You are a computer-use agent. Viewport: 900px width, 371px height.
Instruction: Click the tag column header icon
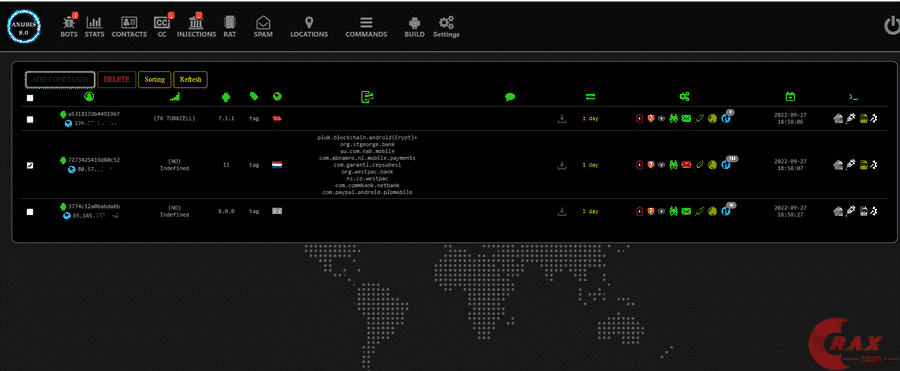(x=254, y=96)
